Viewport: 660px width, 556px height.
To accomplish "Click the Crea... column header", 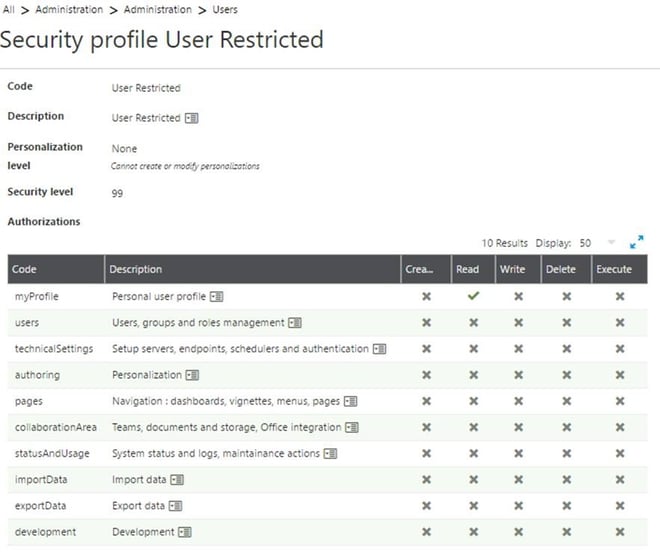I will tap(426, 269).
